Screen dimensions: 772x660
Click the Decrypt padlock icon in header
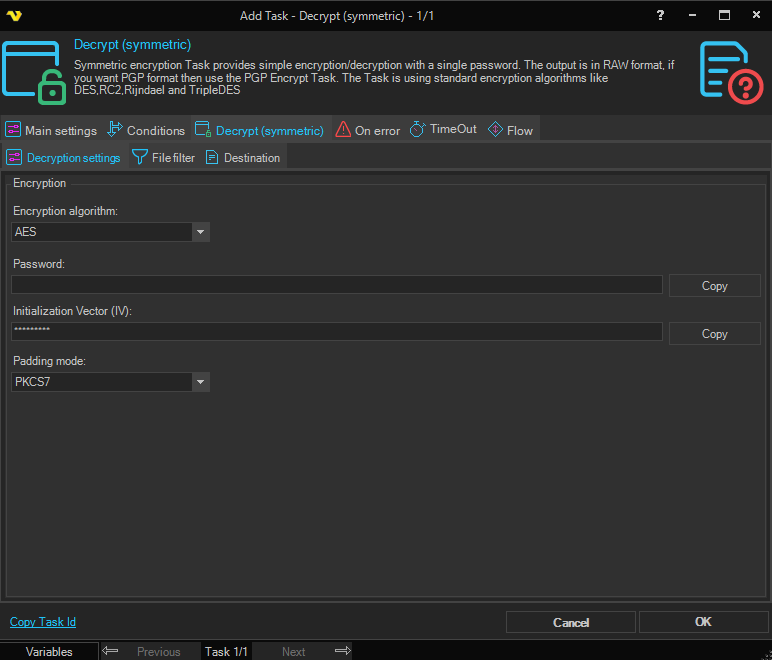(32, 74)
